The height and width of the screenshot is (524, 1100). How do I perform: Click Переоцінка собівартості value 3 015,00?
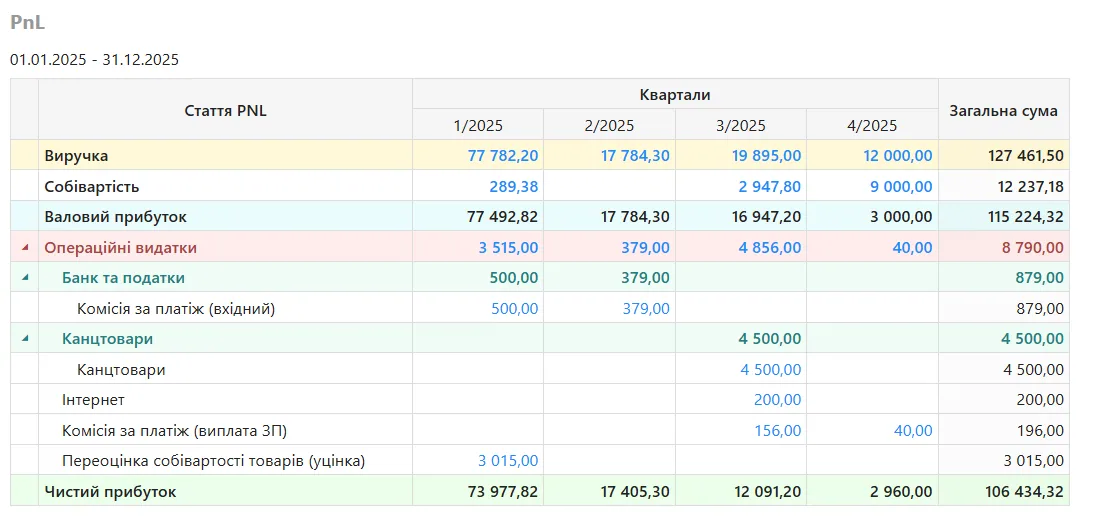click(x=508, y=461)
